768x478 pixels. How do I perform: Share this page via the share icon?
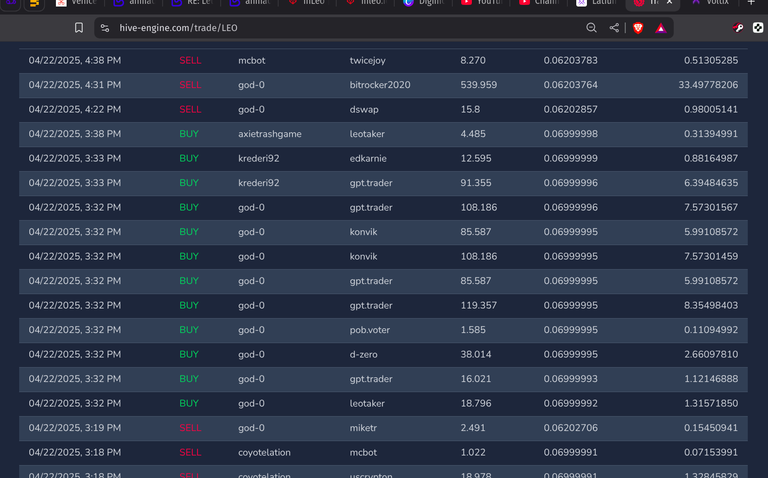tap(614, 28)
